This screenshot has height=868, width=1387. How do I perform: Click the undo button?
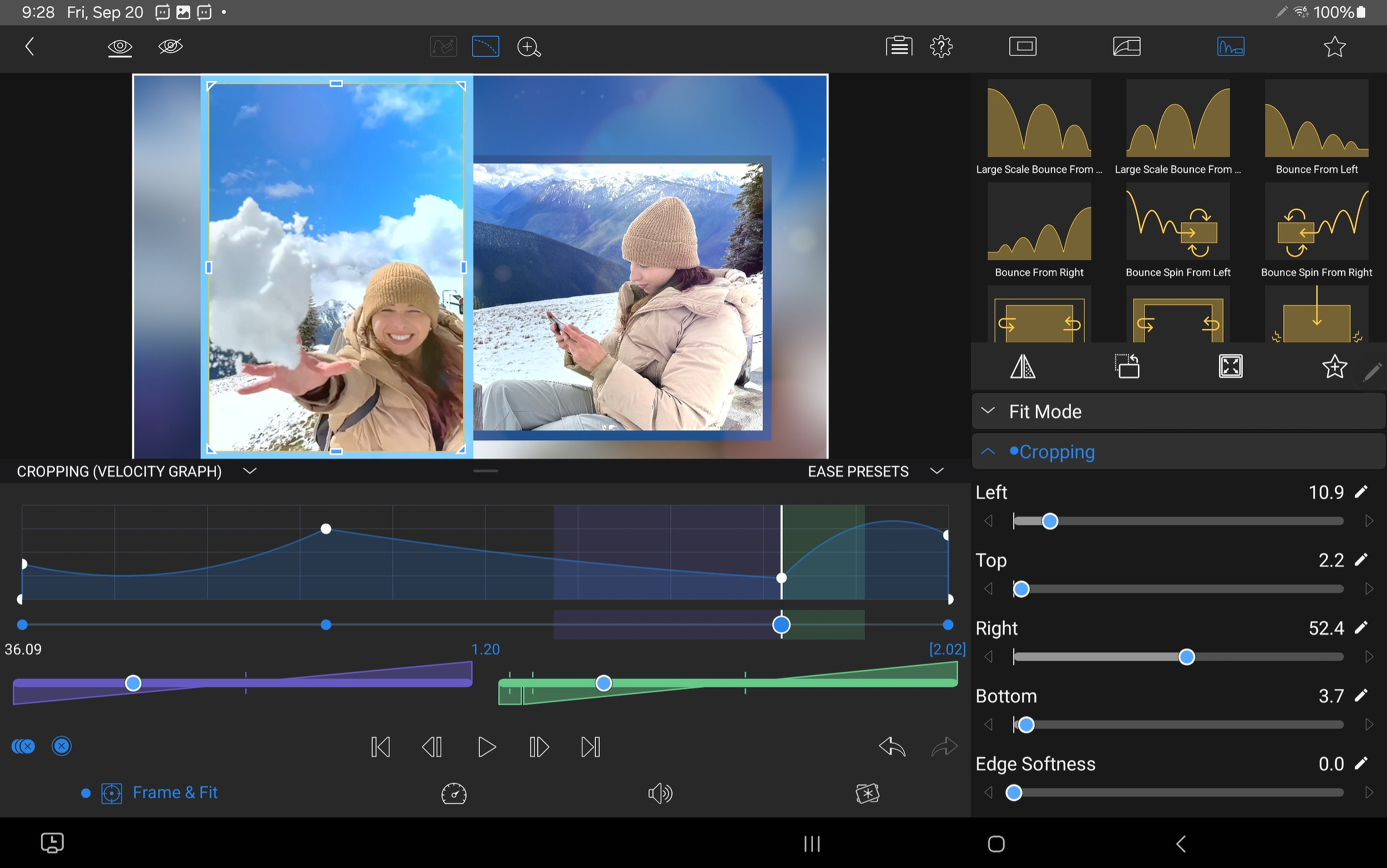coord(891,745)
